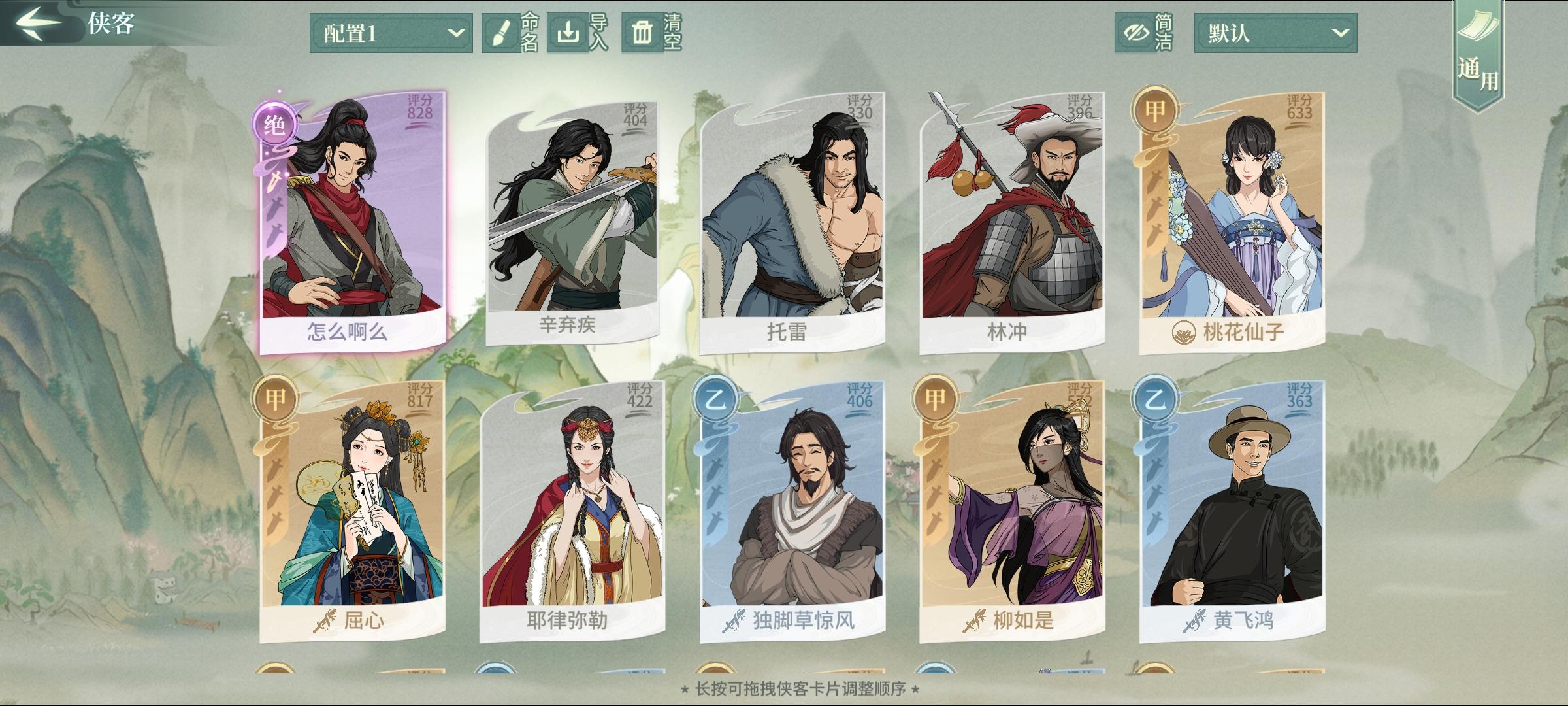Click the lotus icon beside 桃花仙子
1568x706 pixels.
[1183, 333]
